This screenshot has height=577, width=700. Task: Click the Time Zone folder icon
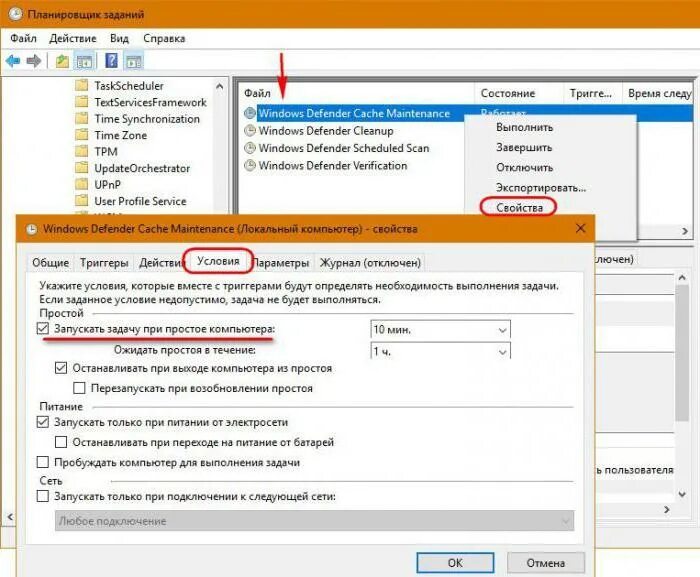point(81,135)
